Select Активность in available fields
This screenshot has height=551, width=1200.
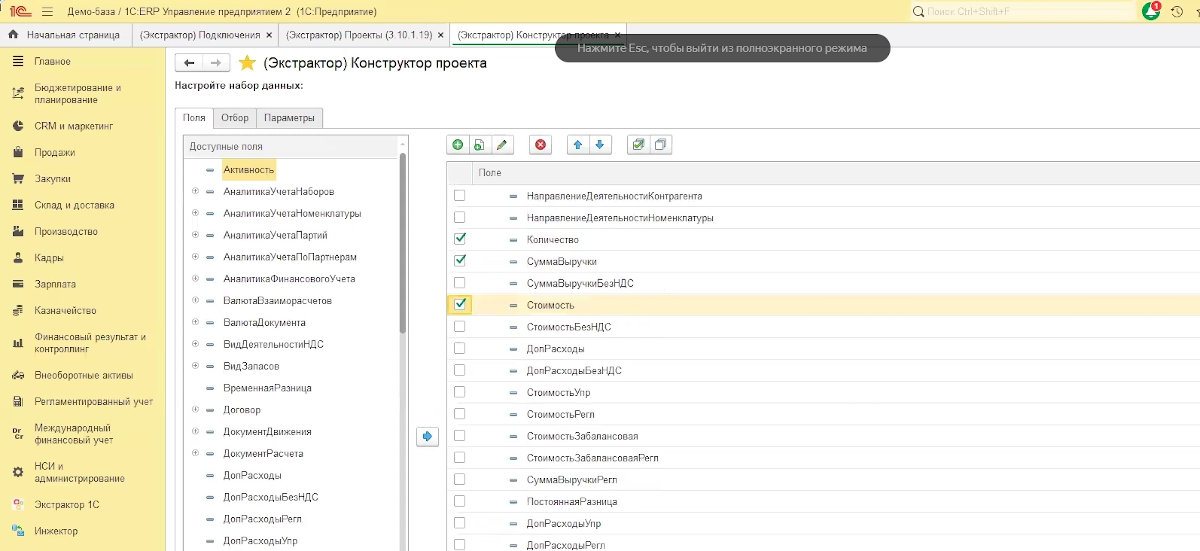(x=249, y=170)
